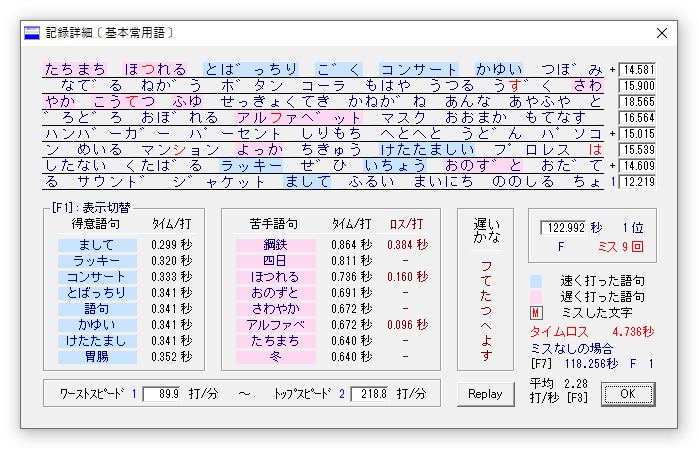Click the line time field 15.015

(637, 134)
